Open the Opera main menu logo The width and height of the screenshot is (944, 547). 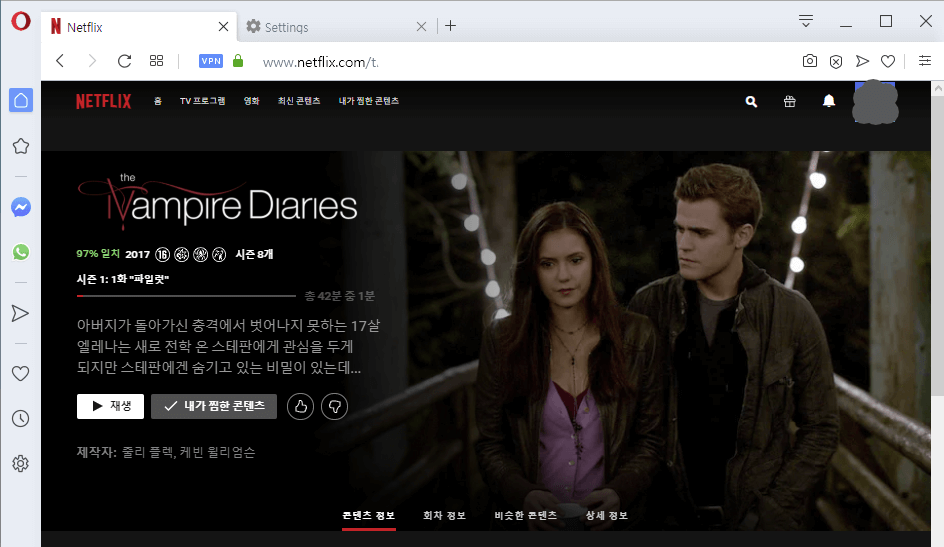[x=21, y=22]
